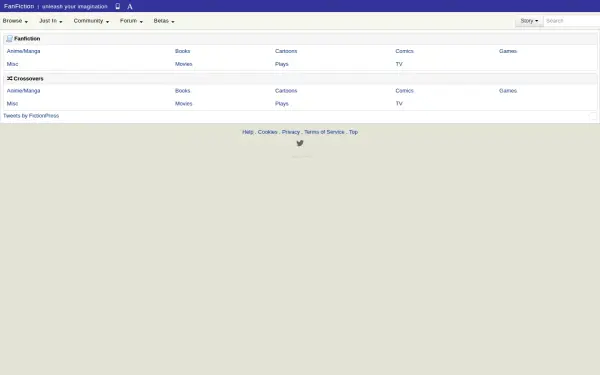Open Movies under Crossovers
The image size is (600, 375).
point(184,103)
